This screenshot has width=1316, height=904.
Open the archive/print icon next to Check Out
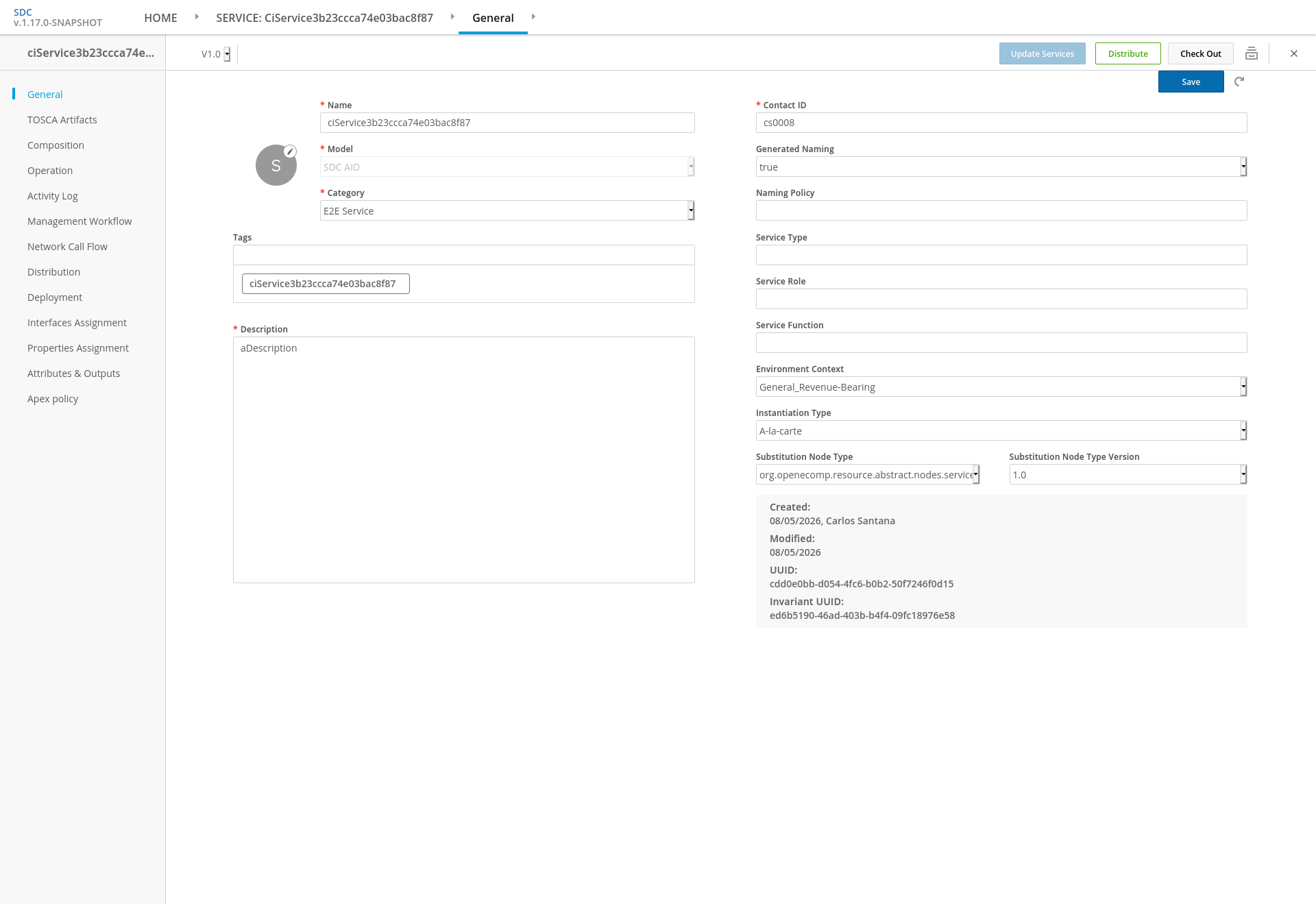[x=1252, y=53]
